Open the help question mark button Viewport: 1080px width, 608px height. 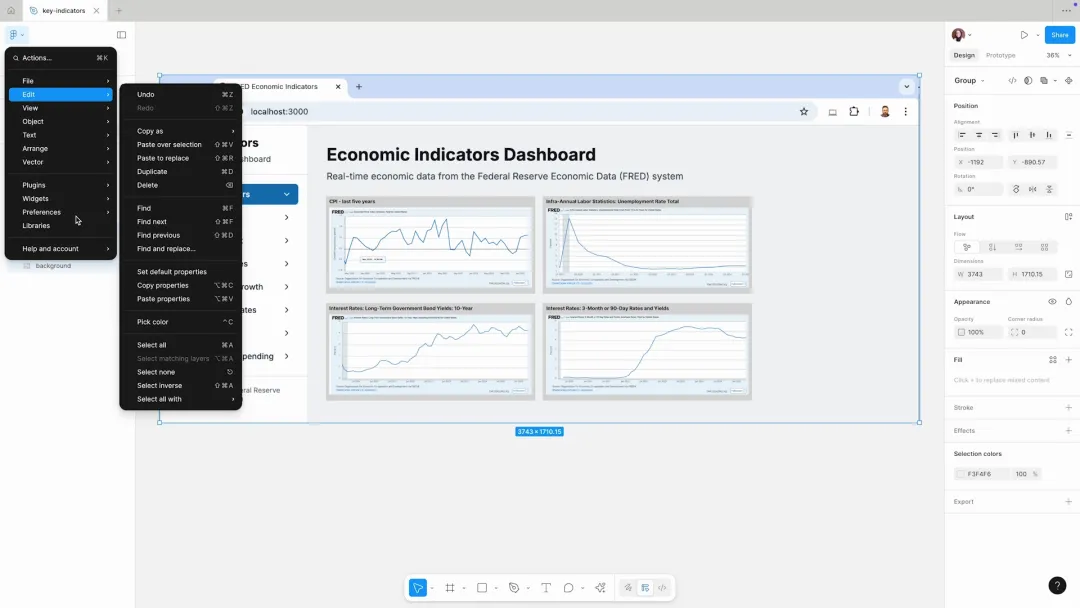click(x=1057, y=586)
